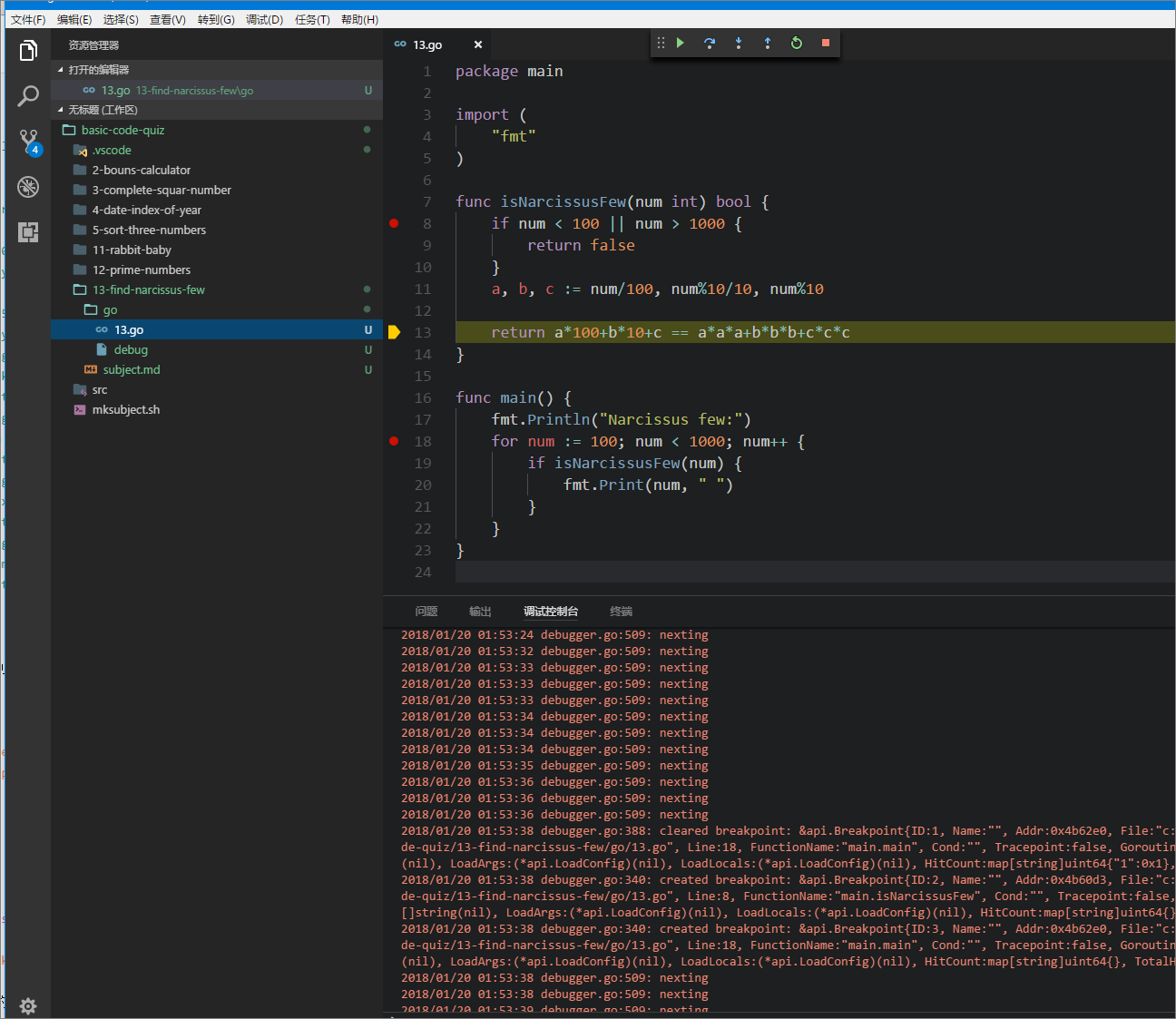Viewport: 1176px width, 1019px height.
Task: Click the Step Into debug button
Action: click(x=739, y=43)
